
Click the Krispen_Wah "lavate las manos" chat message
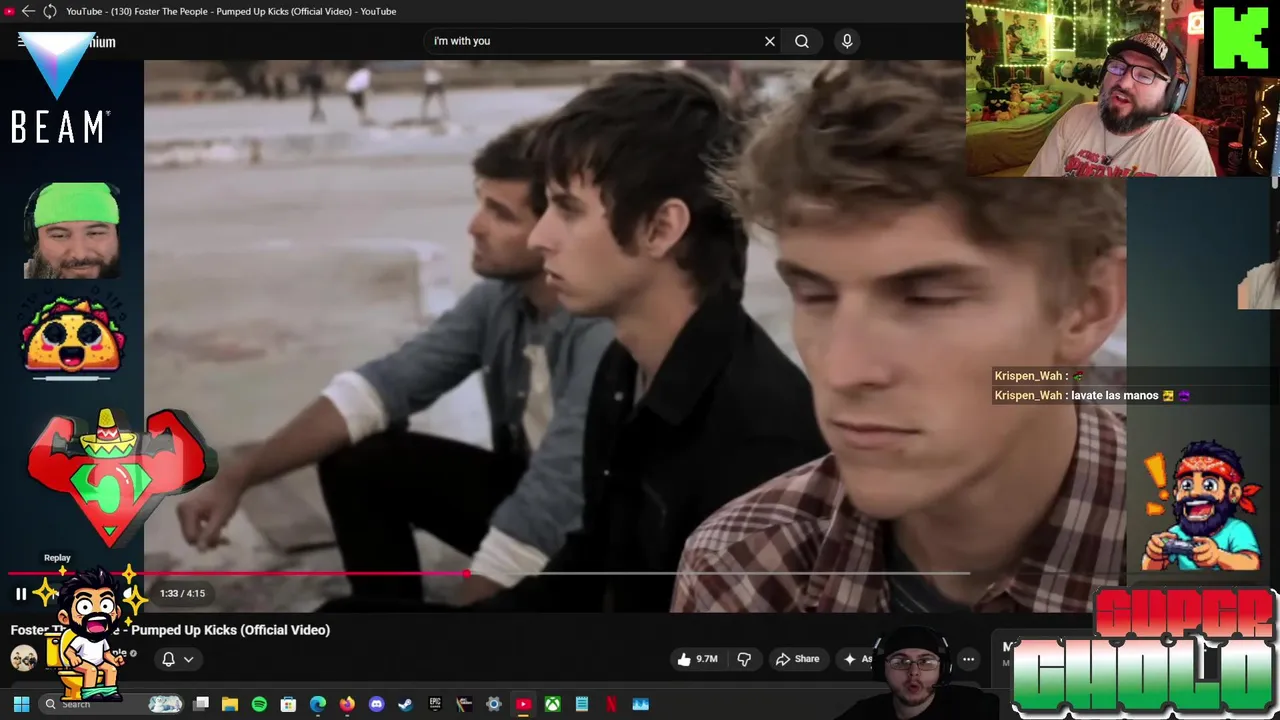[1092, 395]
